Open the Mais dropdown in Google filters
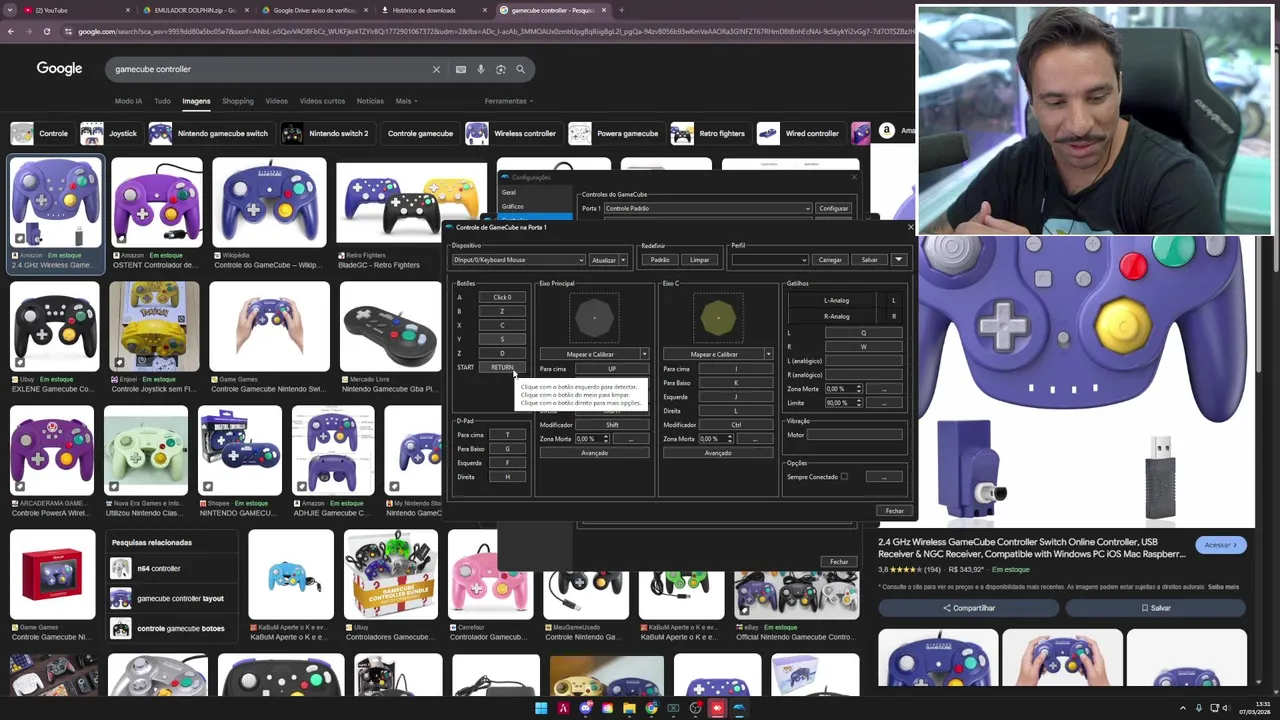 tap(406, 101)
